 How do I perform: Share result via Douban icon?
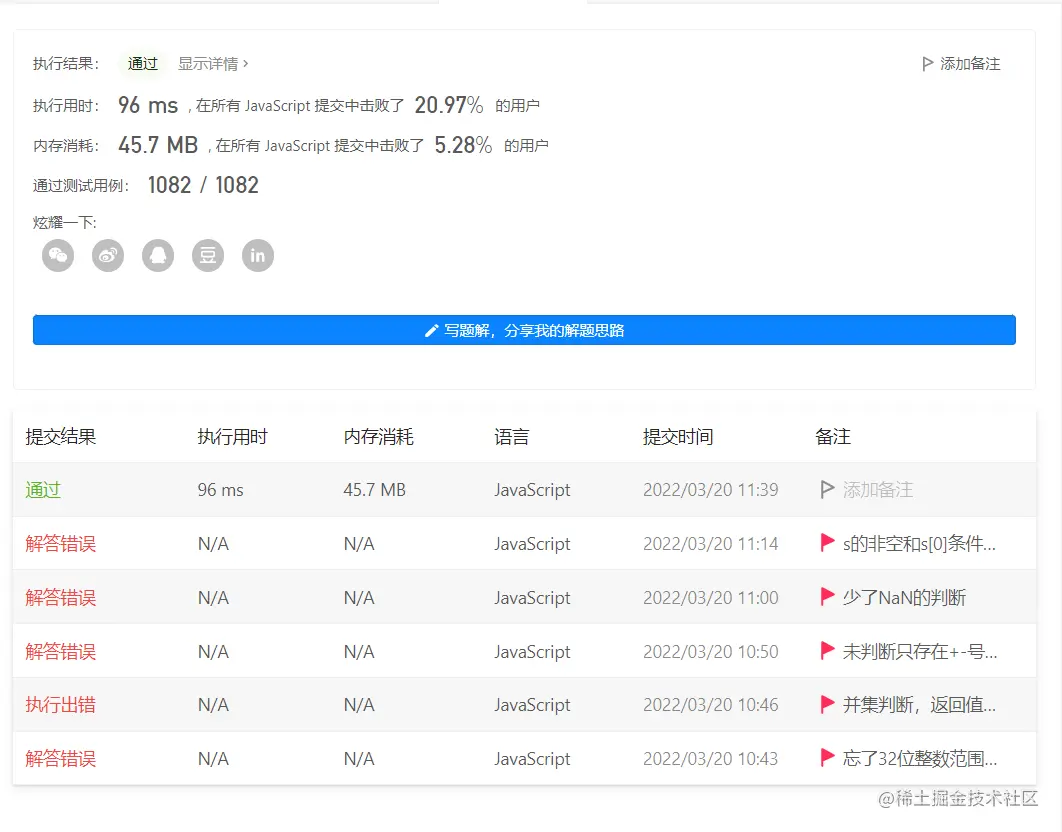tap(208, 255)
